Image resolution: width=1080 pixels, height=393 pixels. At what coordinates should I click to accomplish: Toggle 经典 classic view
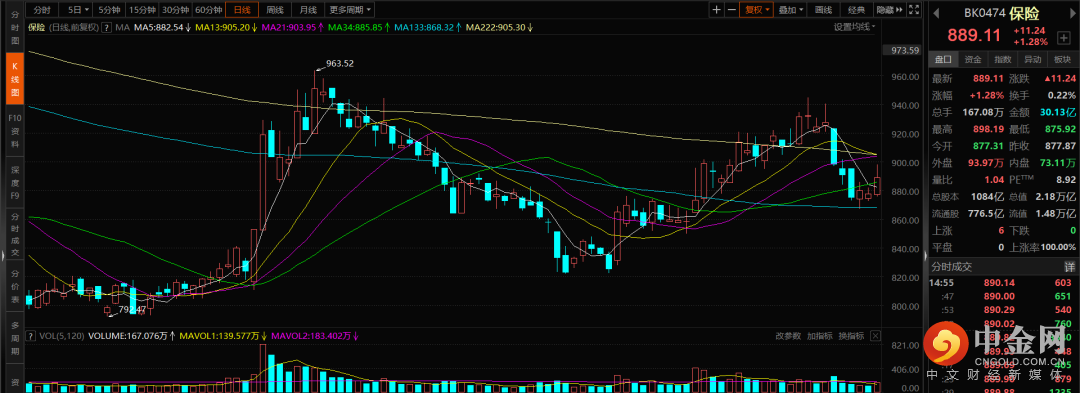[x=856, y=10]
